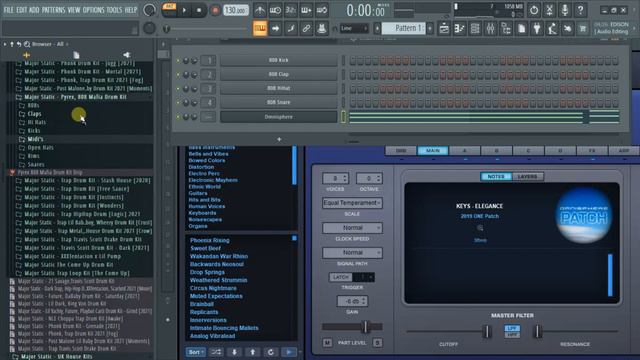640x360 pixels.
Task: Open the TOOLS menu
Action: coord(114,10)
